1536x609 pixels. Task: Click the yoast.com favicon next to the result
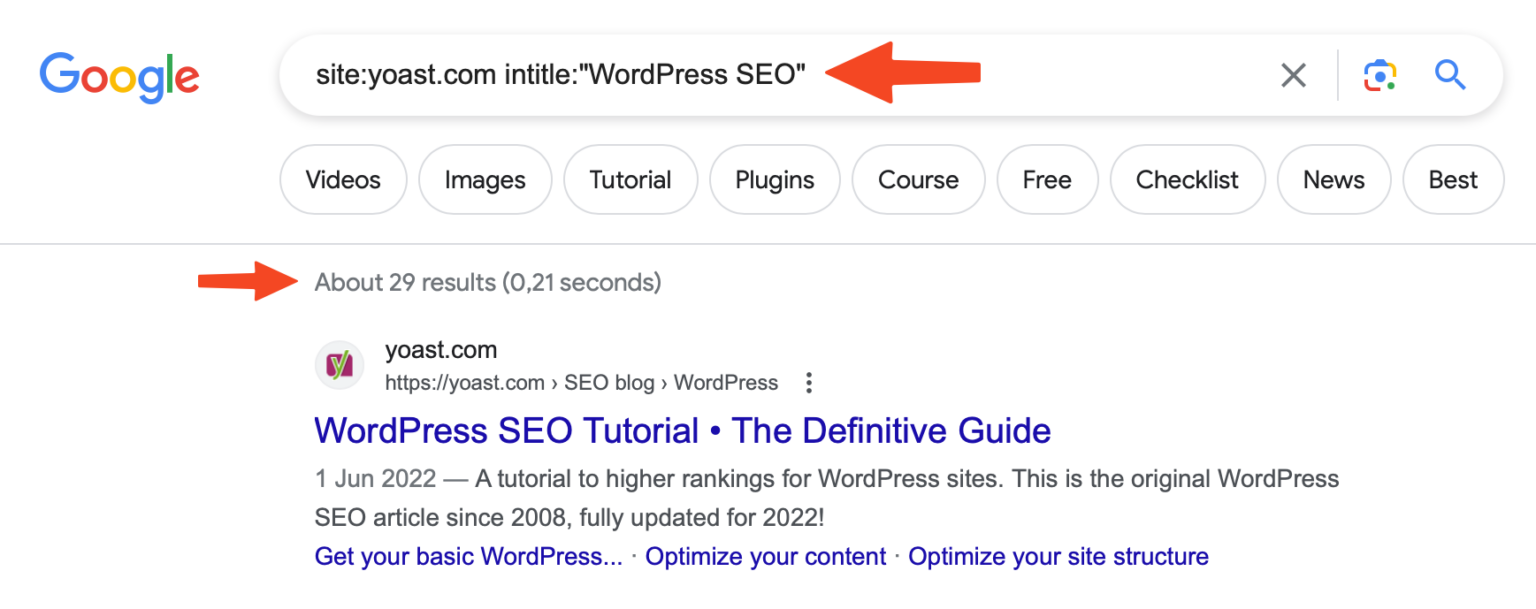339,365
